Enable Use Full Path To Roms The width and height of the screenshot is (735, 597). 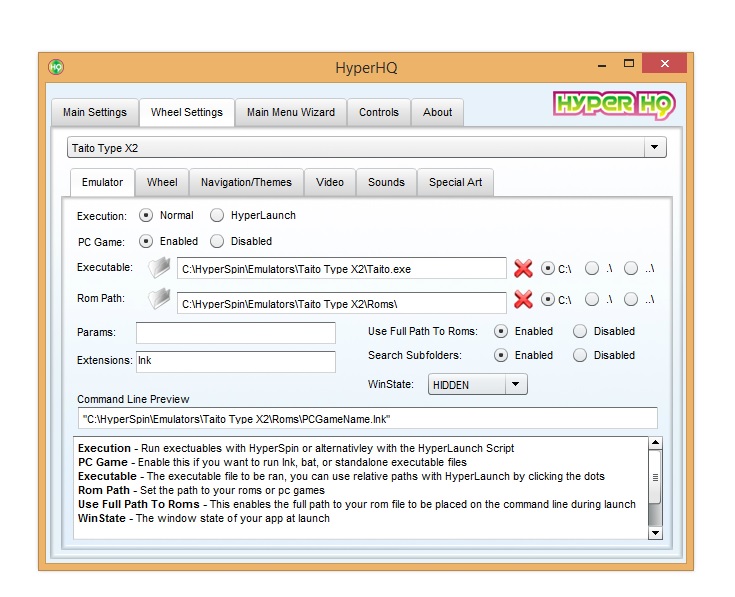(501, 331)
